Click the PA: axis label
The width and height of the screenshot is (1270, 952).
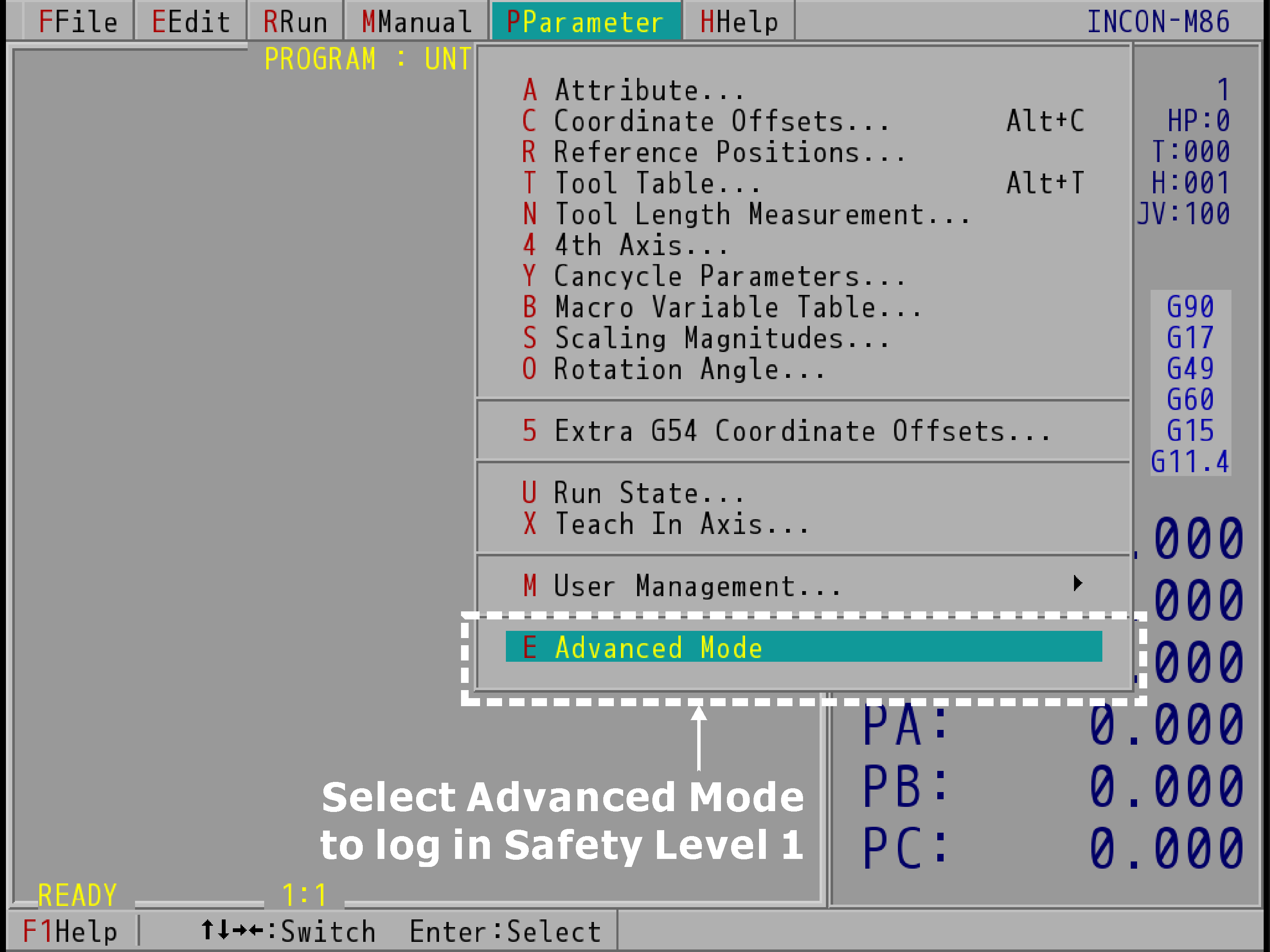906,724
